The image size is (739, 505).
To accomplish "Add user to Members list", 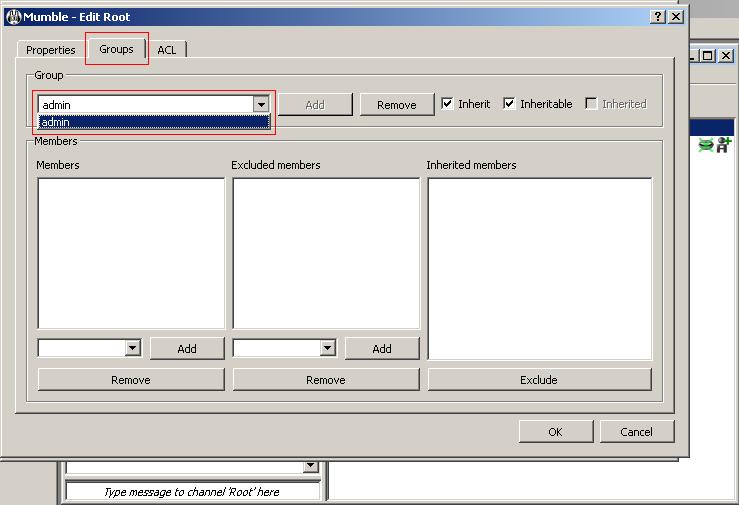I will 187,349.
